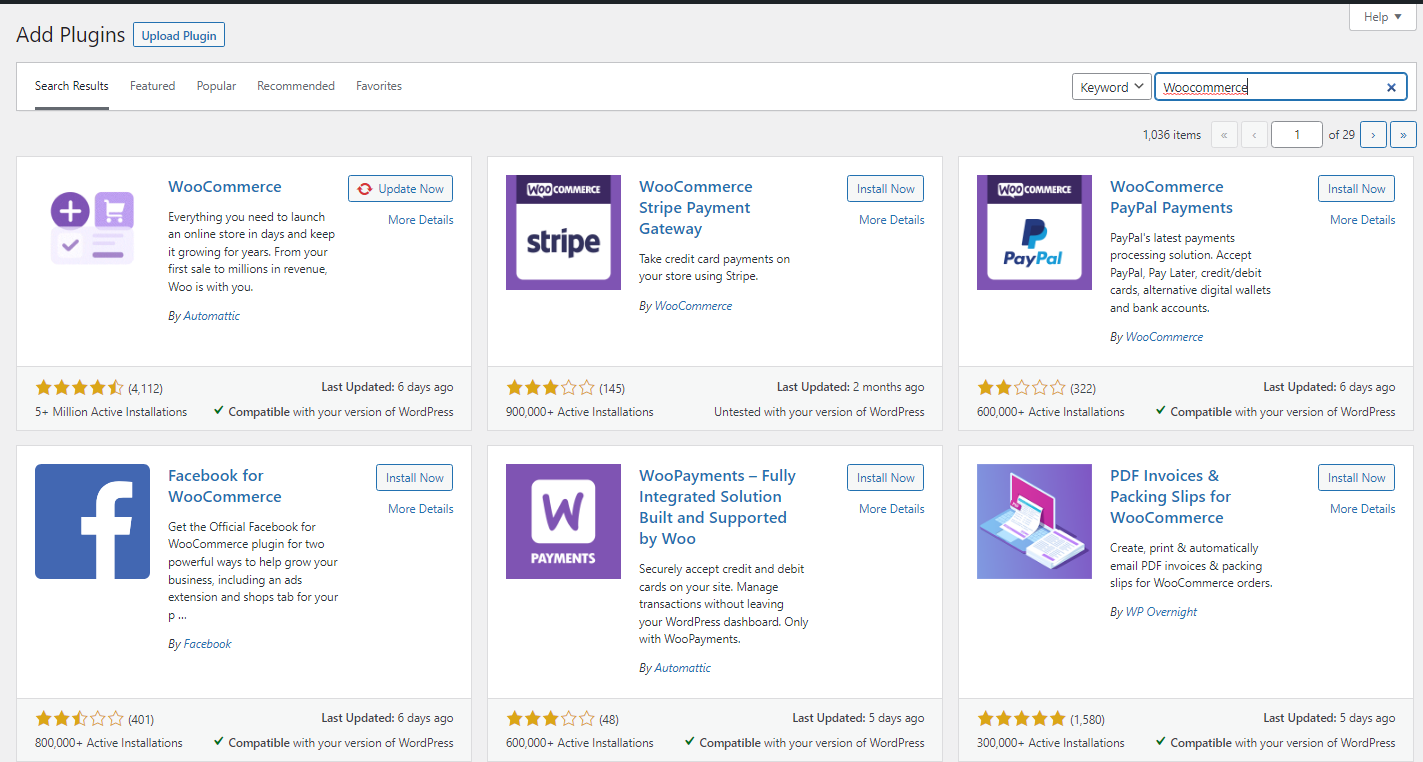Viewport: 1423px width, 762px height.
Task: Click the WooCommerce PayPal Payments title
Action: 1171,197
